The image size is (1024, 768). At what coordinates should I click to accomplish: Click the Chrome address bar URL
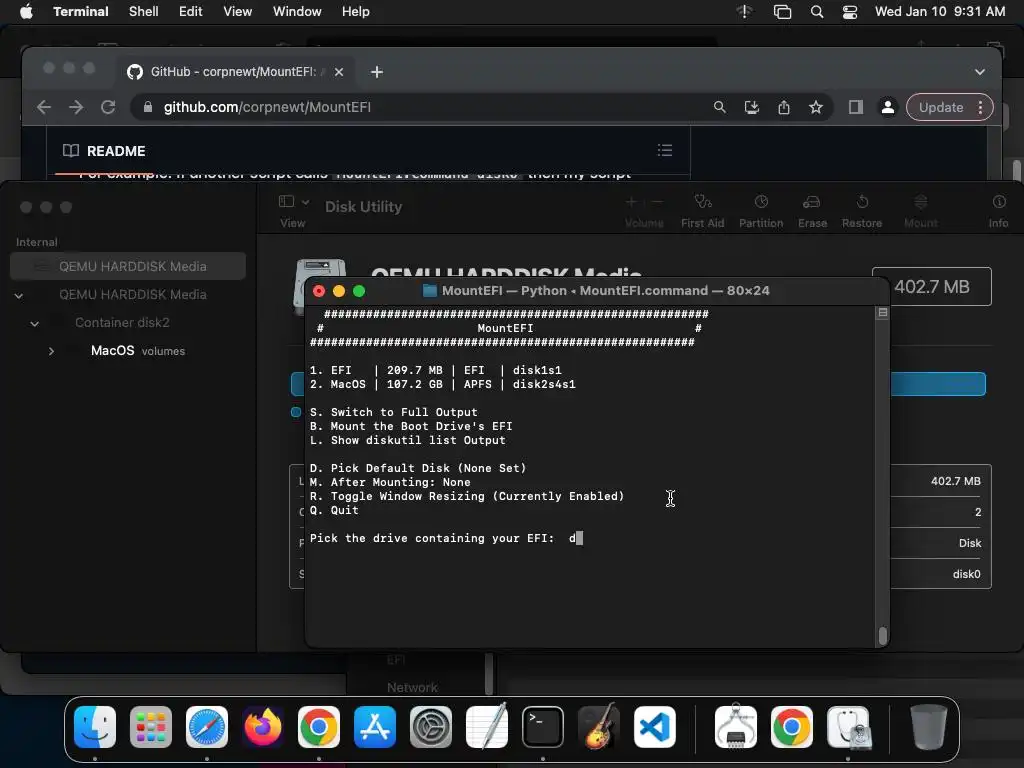point(266,107)
